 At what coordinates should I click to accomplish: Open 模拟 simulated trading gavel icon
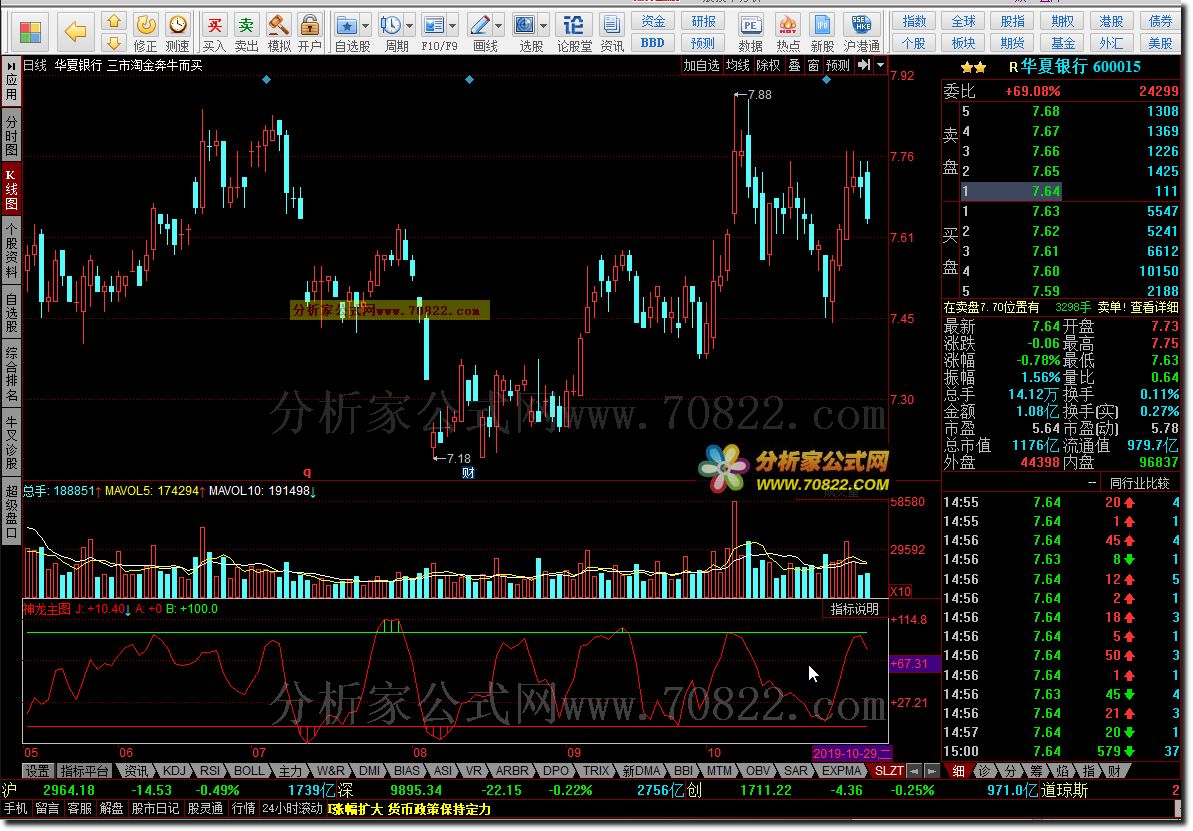tap(278, 33)
